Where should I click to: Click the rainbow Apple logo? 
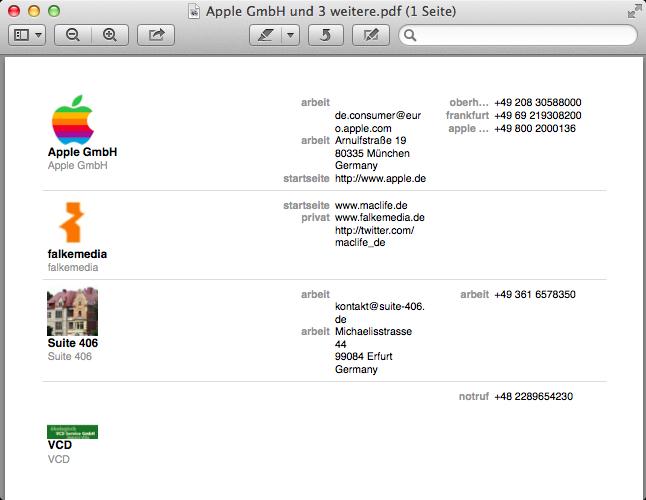[73, 120]
